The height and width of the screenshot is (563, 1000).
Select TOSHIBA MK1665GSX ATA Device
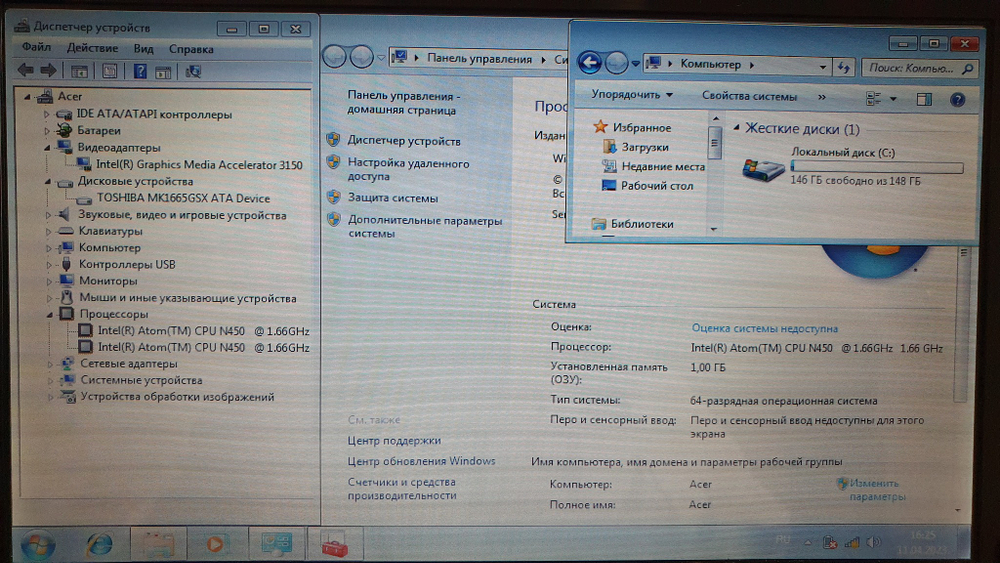(182, 198)
